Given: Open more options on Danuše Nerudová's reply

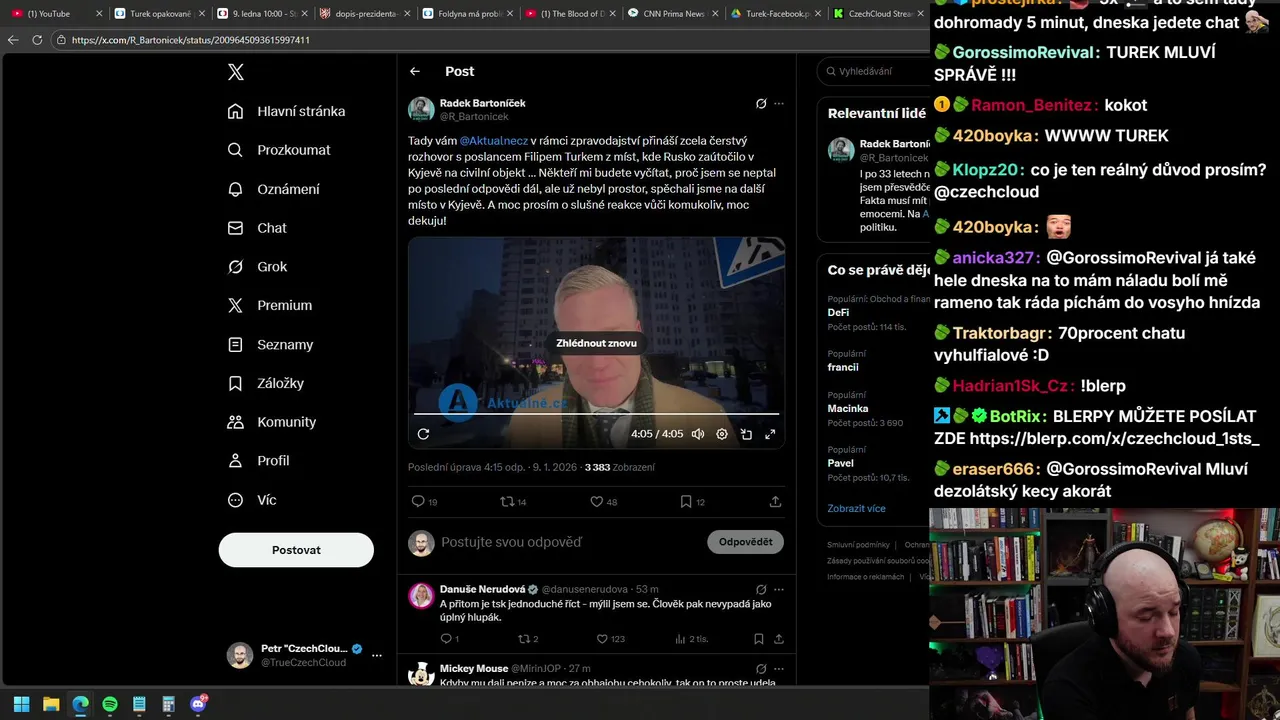Looking at the screenshot, I should click(x=779, y=590).
